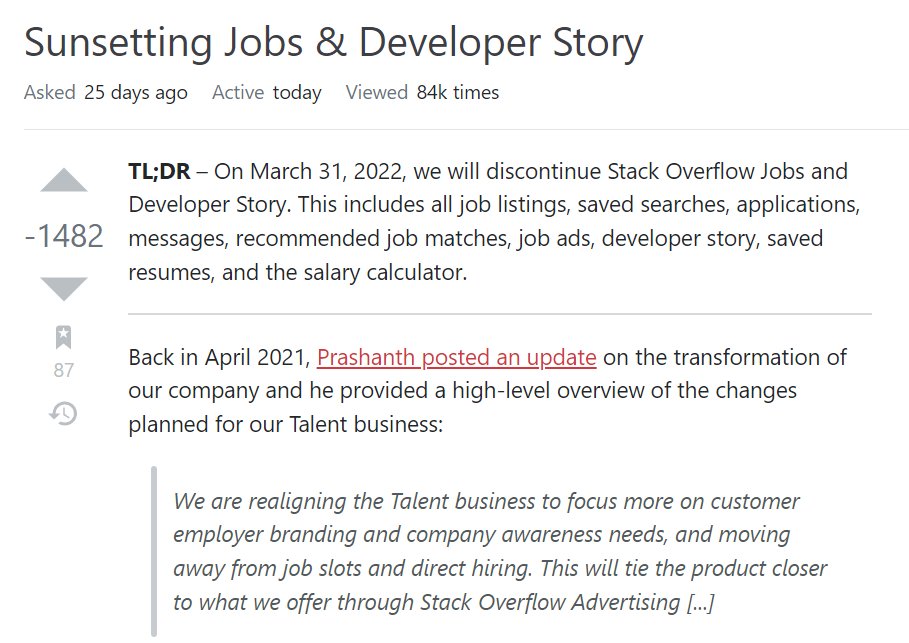Click the gray vertical bar of the blockquote

(154, 551)
